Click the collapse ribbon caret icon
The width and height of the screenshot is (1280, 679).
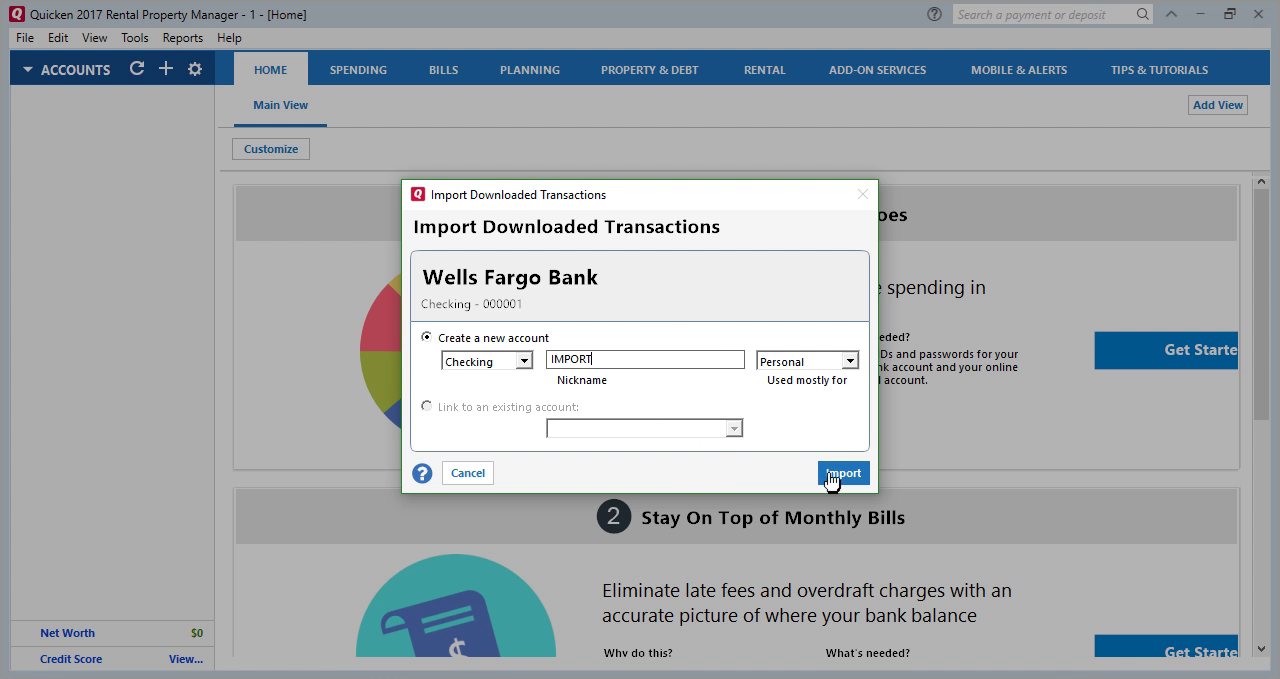tap(1171, 14)
